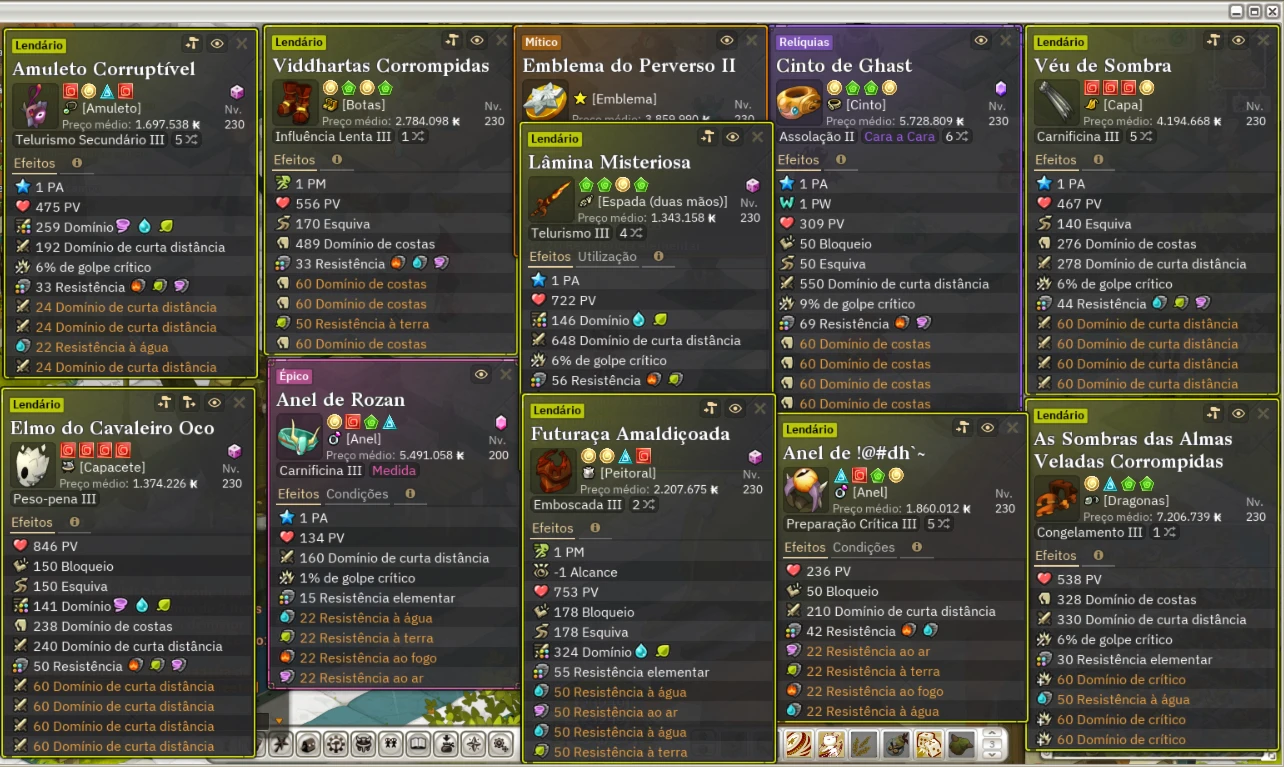Click the gear settings icon in bottom toolbar
The image size is (1284, 767).
click(x=500, y=744)
